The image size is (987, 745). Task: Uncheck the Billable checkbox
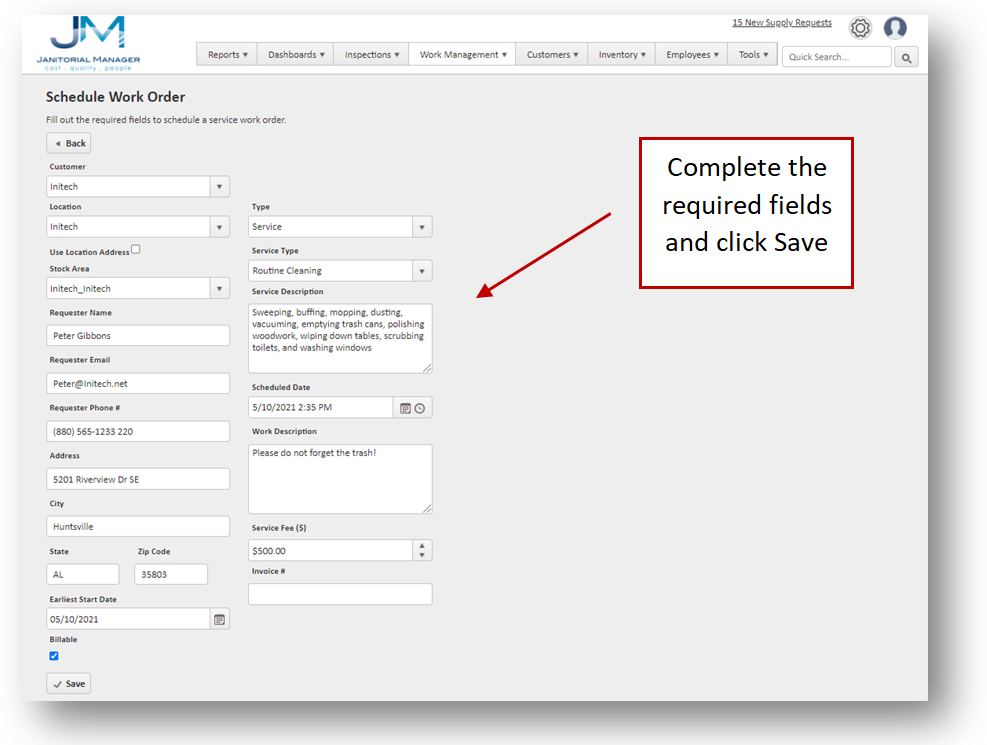54,656
